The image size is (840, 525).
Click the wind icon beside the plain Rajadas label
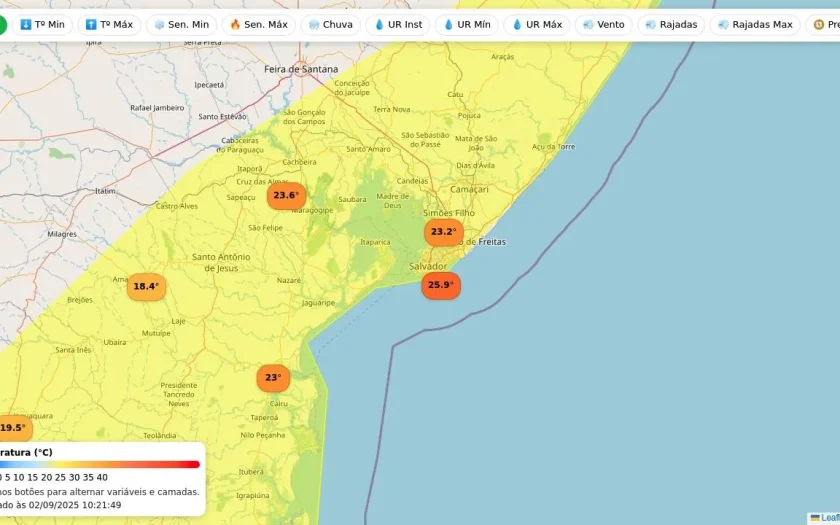click(x=651, y=25)
